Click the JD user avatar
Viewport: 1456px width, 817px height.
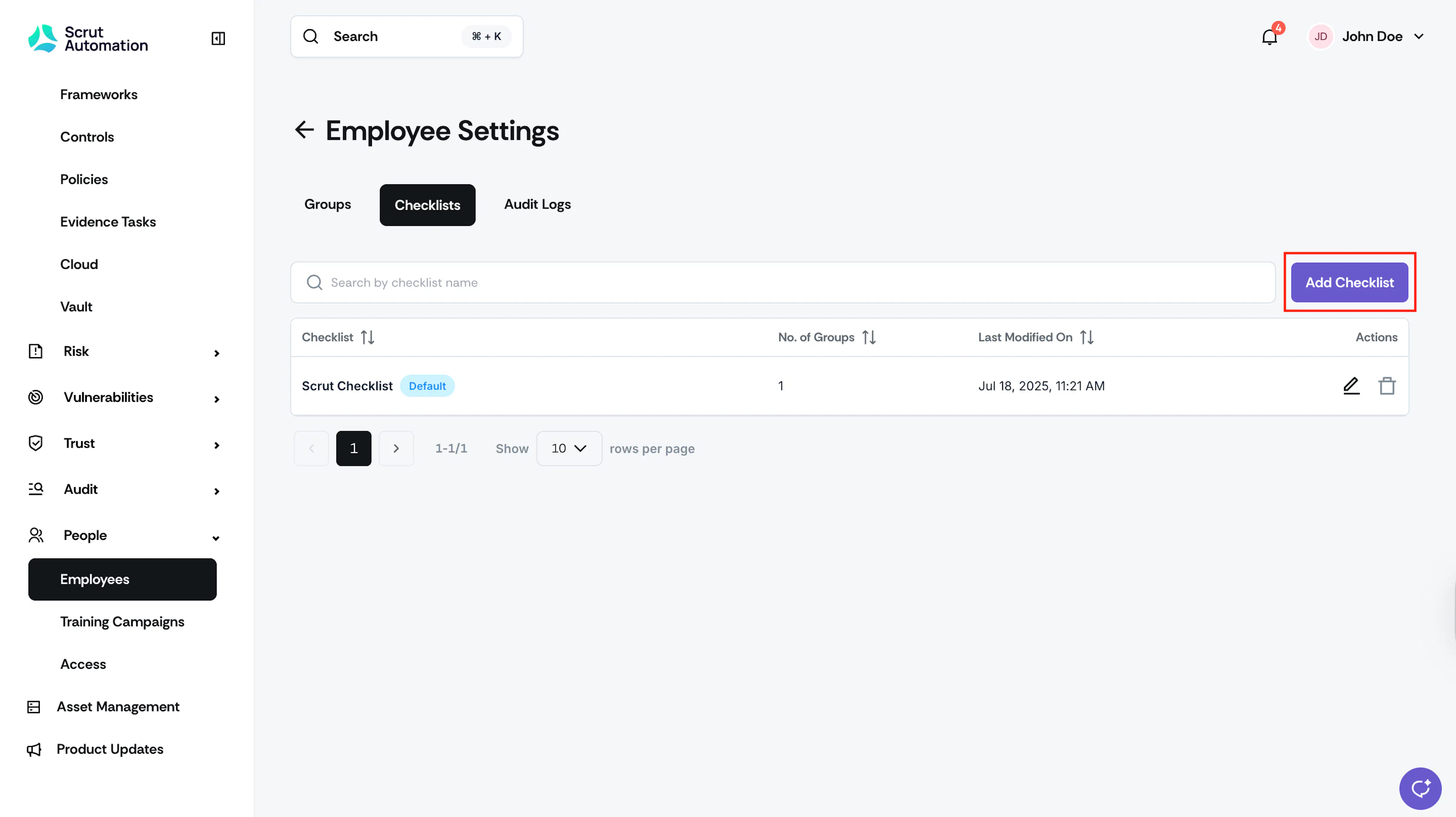[x=1320, y=37]
